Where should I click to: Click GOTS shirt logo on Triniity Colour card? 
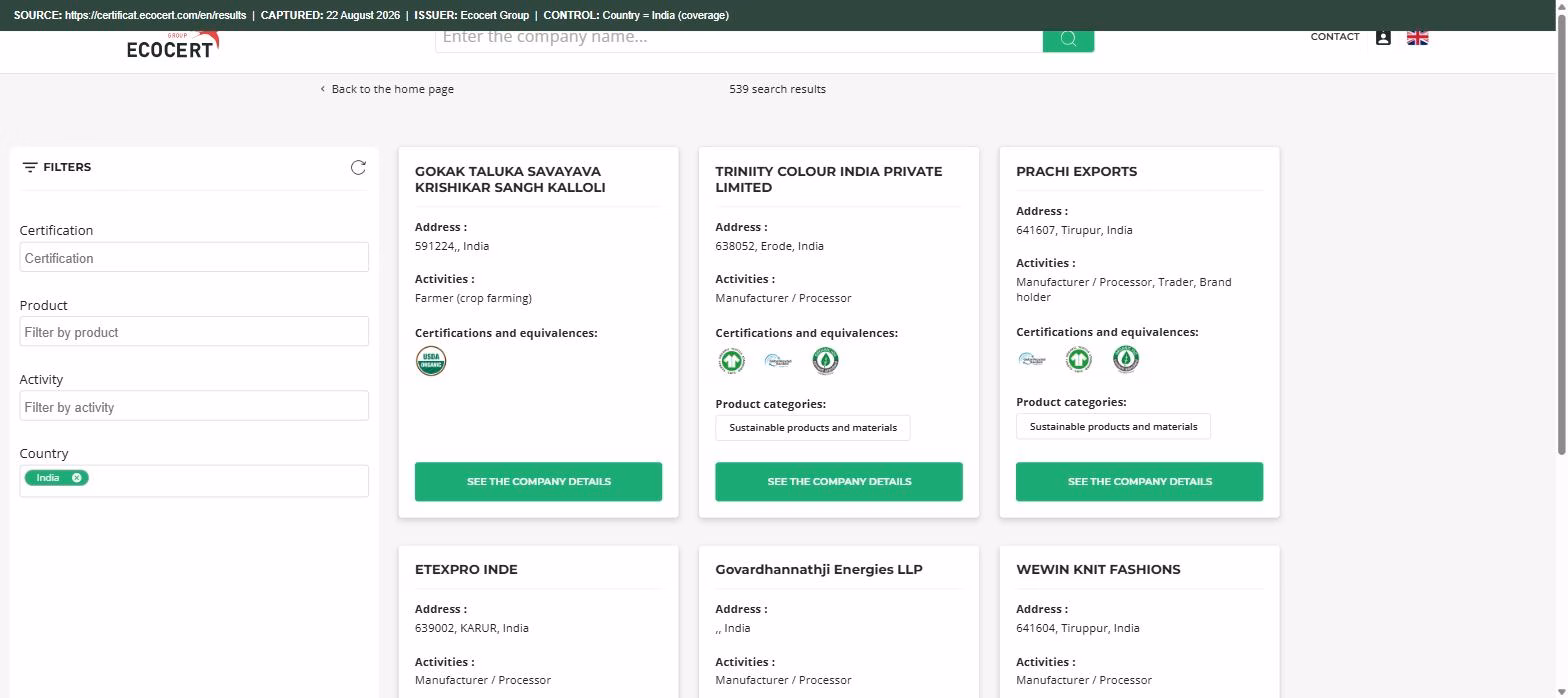(731, 361)
